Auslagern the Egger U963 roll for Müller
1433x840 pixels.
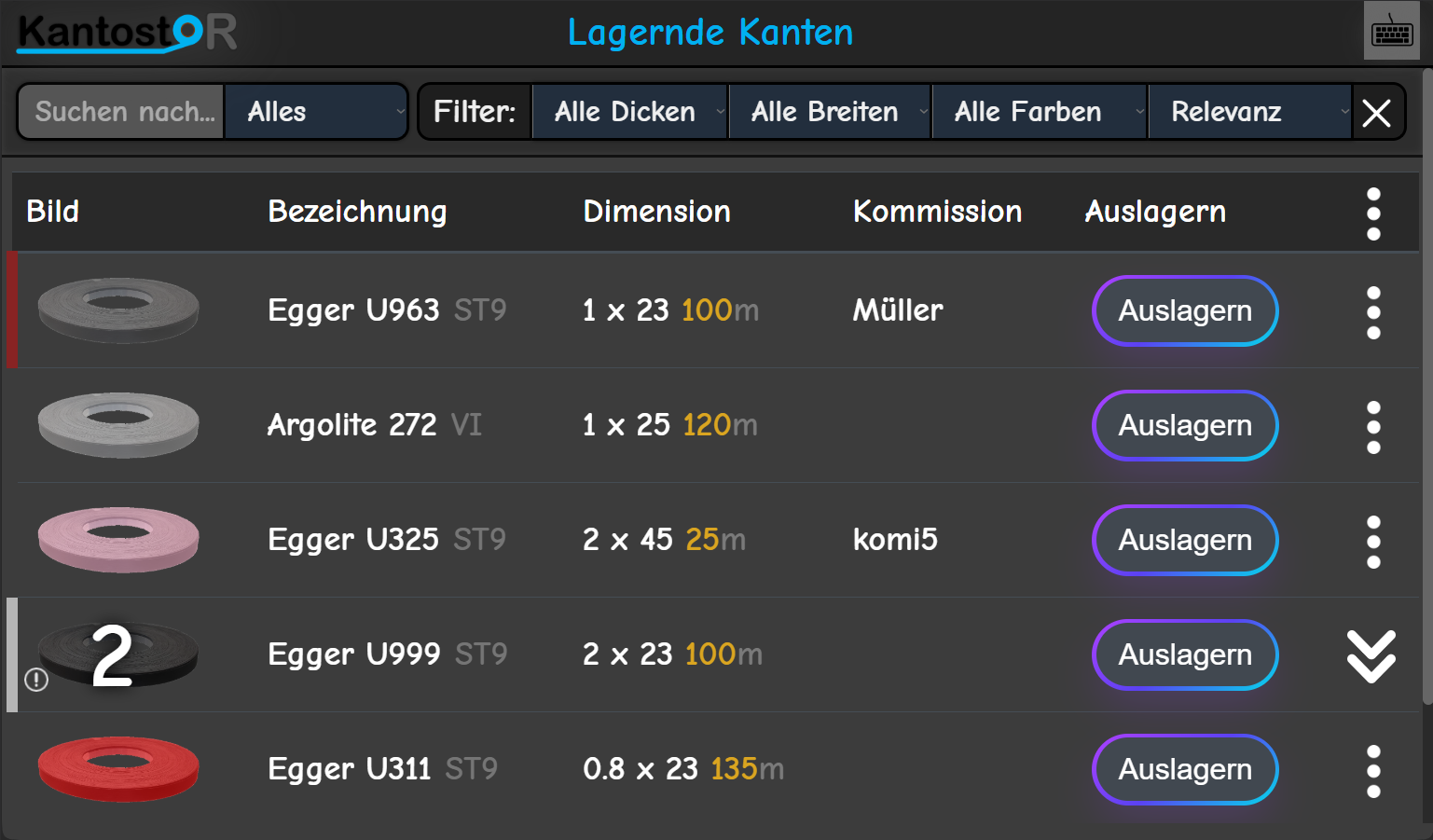click(x=1184, y=311)
